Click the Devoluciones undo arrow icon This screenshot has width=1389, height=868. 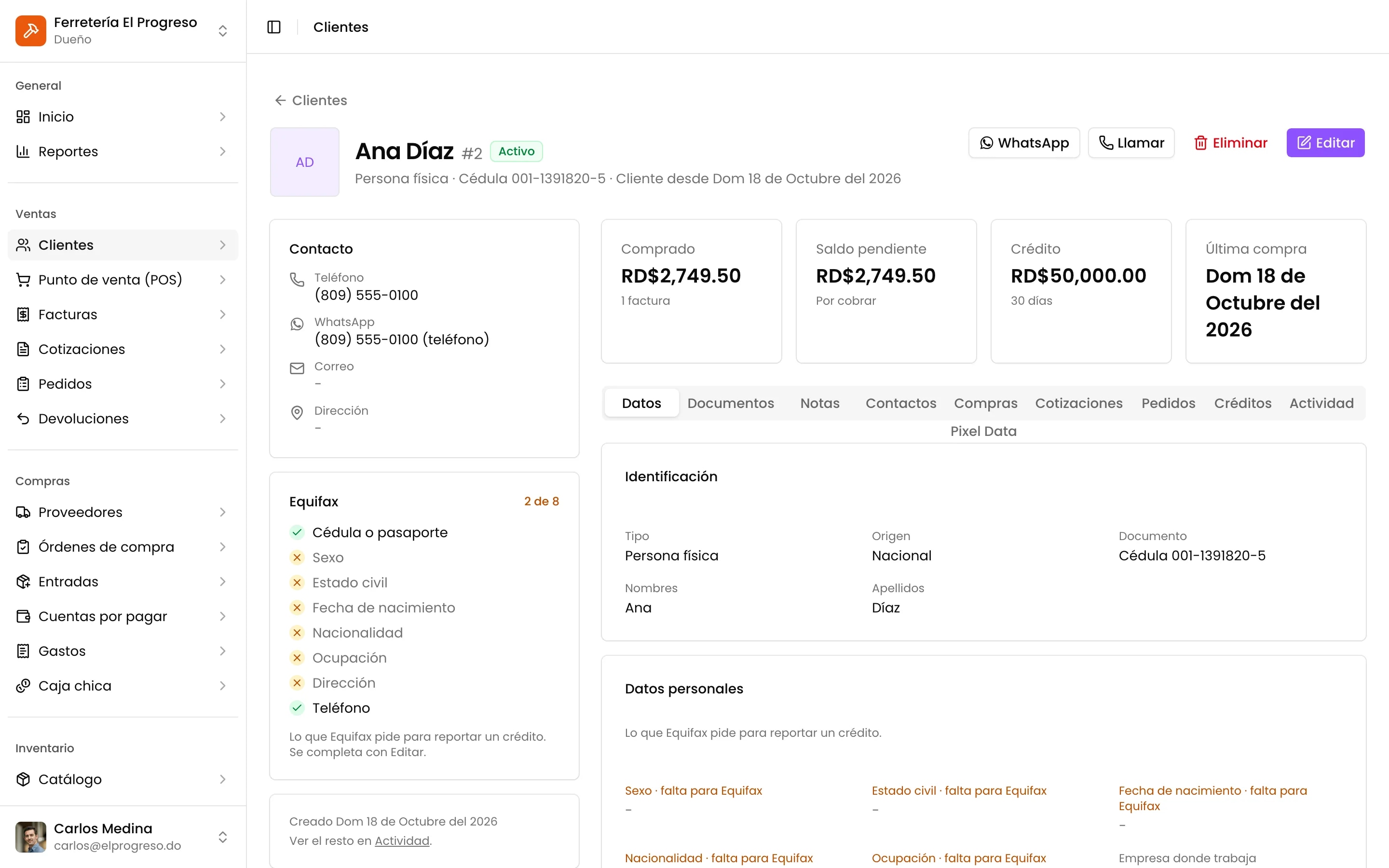[23, 419]
